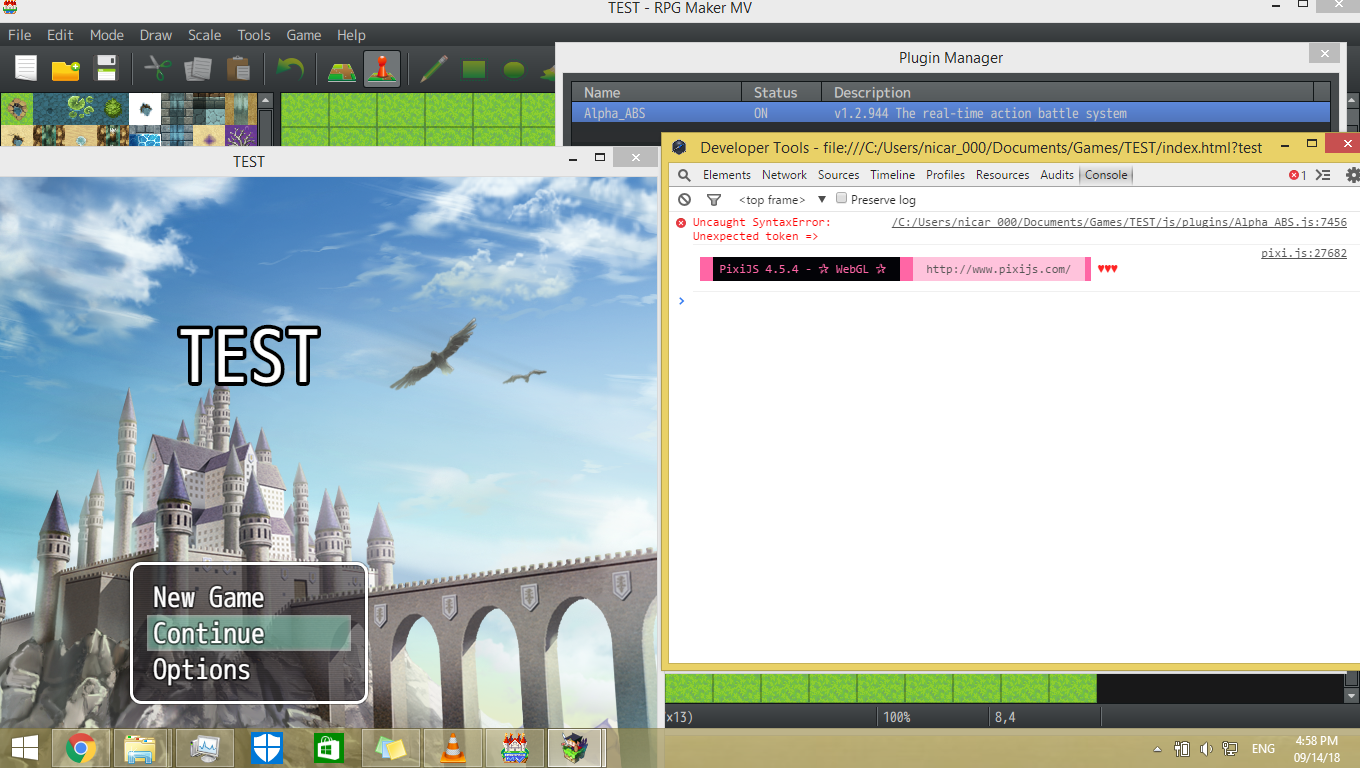Show the console drawer icon in DevTools
The image size is (1360, 768).
(1323, 175)
